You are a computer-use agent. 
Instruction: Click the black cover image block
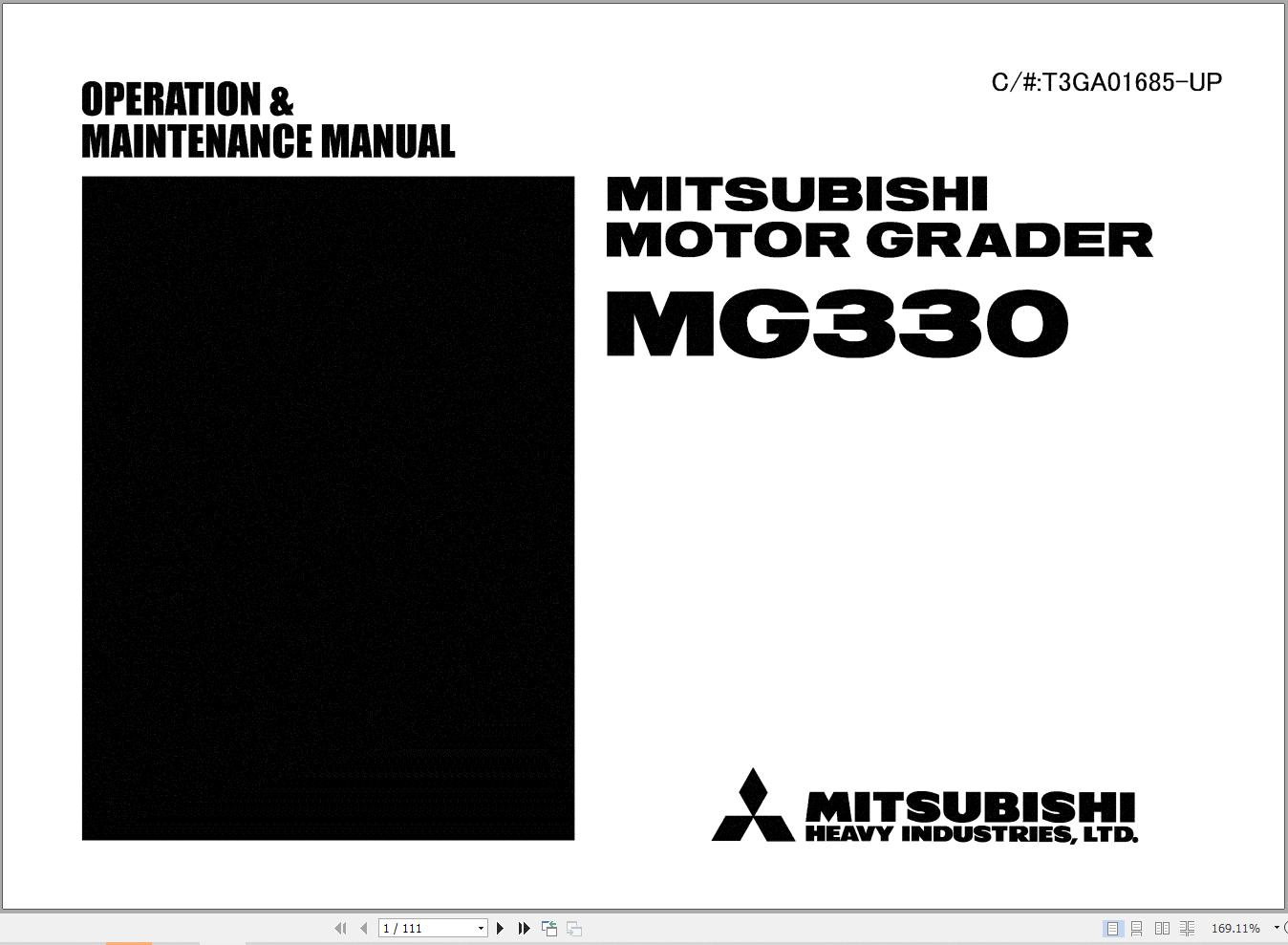328,508
